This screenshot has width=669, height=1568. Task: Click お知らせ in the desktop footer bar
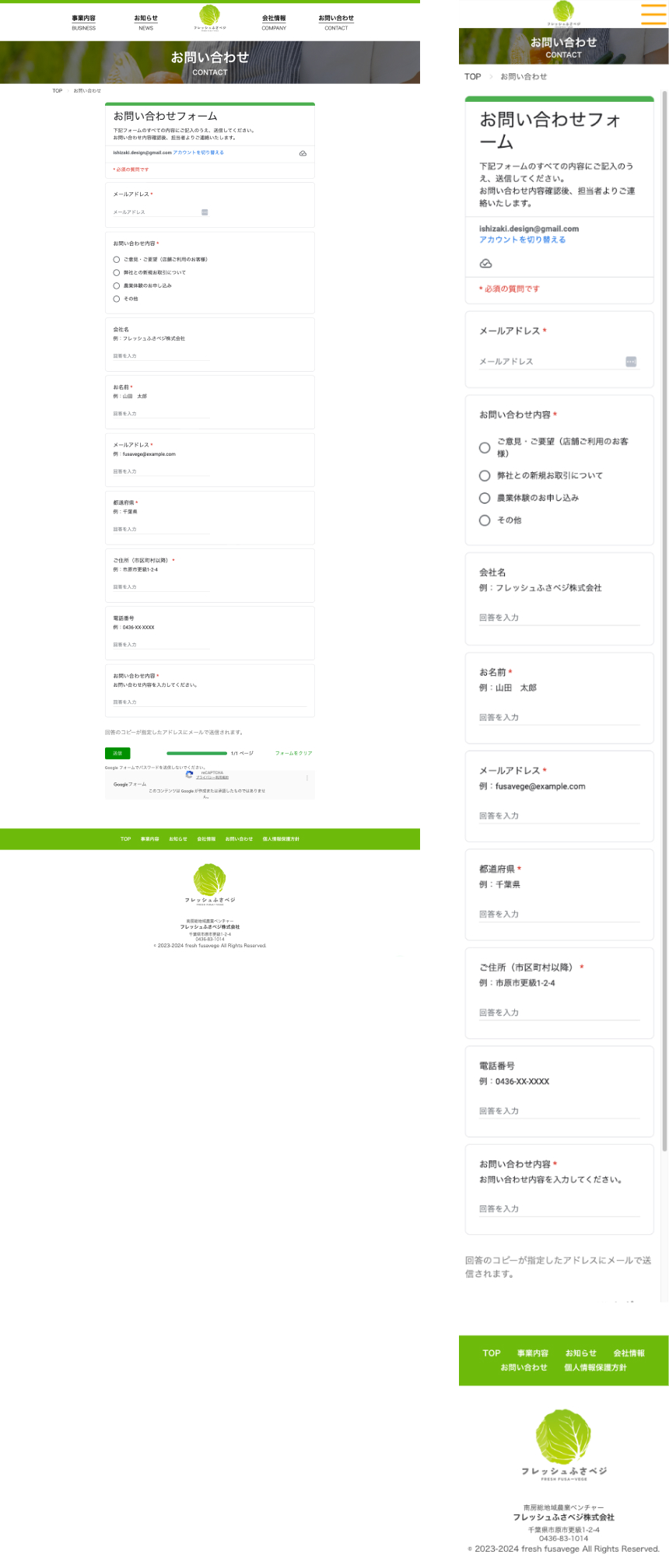[177, 839]
